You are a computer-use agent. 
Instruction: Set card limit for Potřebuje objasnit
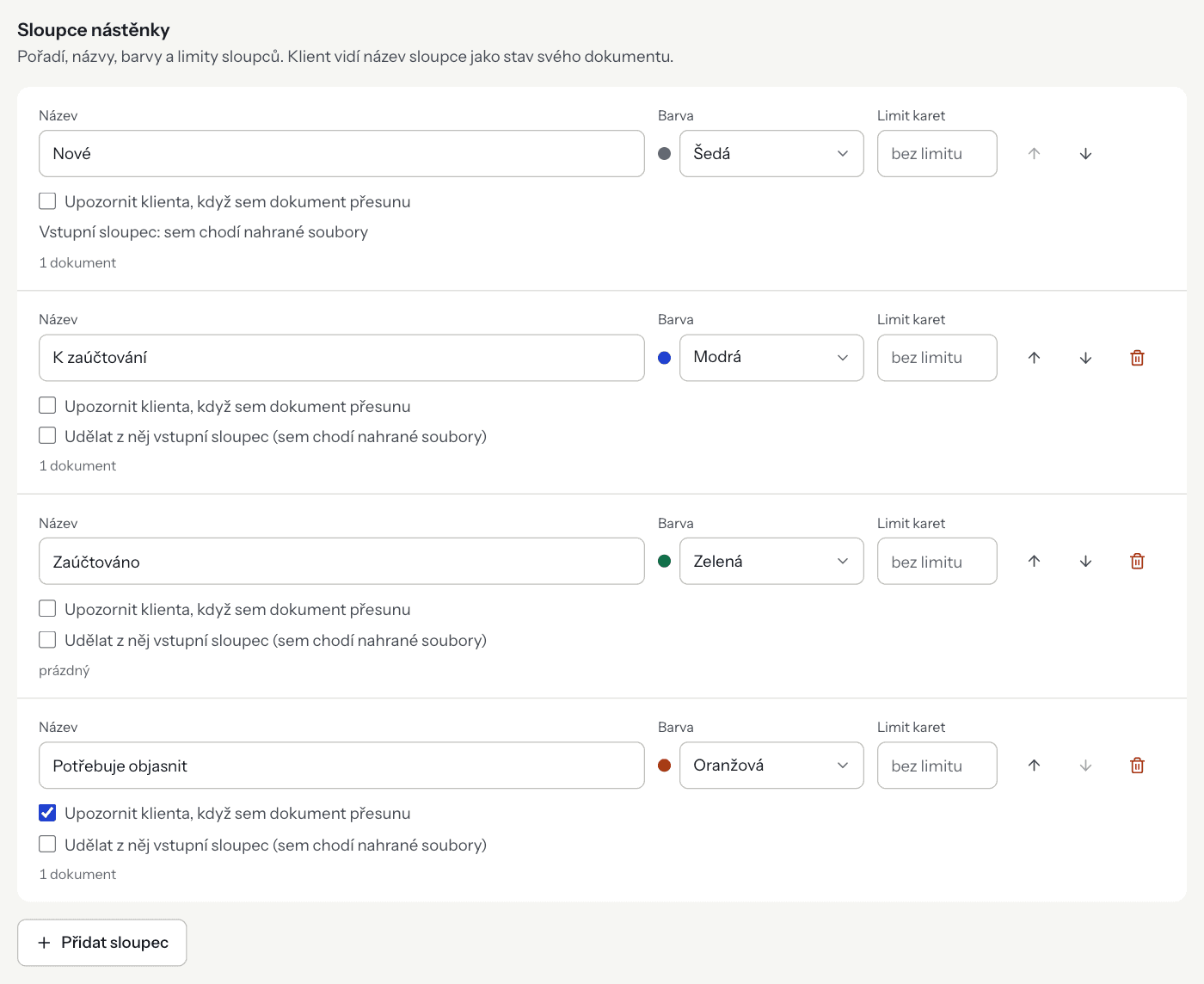pos(937,766)
